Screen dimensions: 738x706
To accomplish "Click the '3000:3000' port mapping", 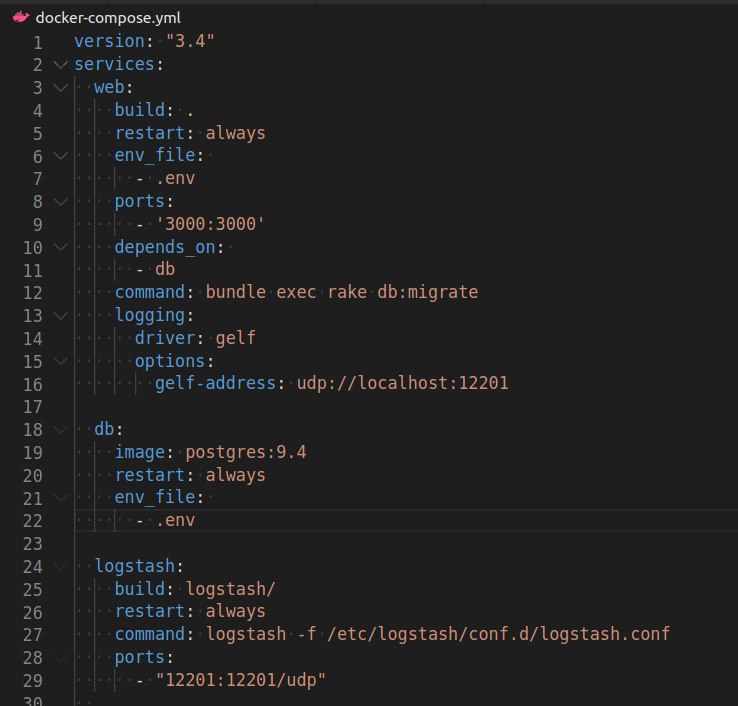I will 210,224.
